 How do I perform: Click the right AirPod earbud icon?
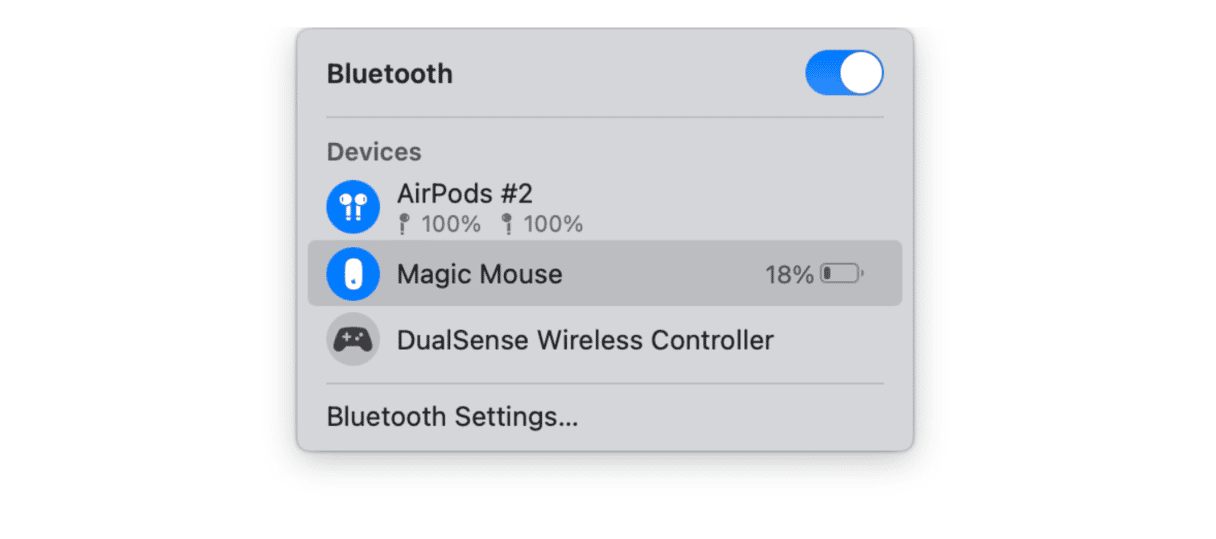(507, 224)
